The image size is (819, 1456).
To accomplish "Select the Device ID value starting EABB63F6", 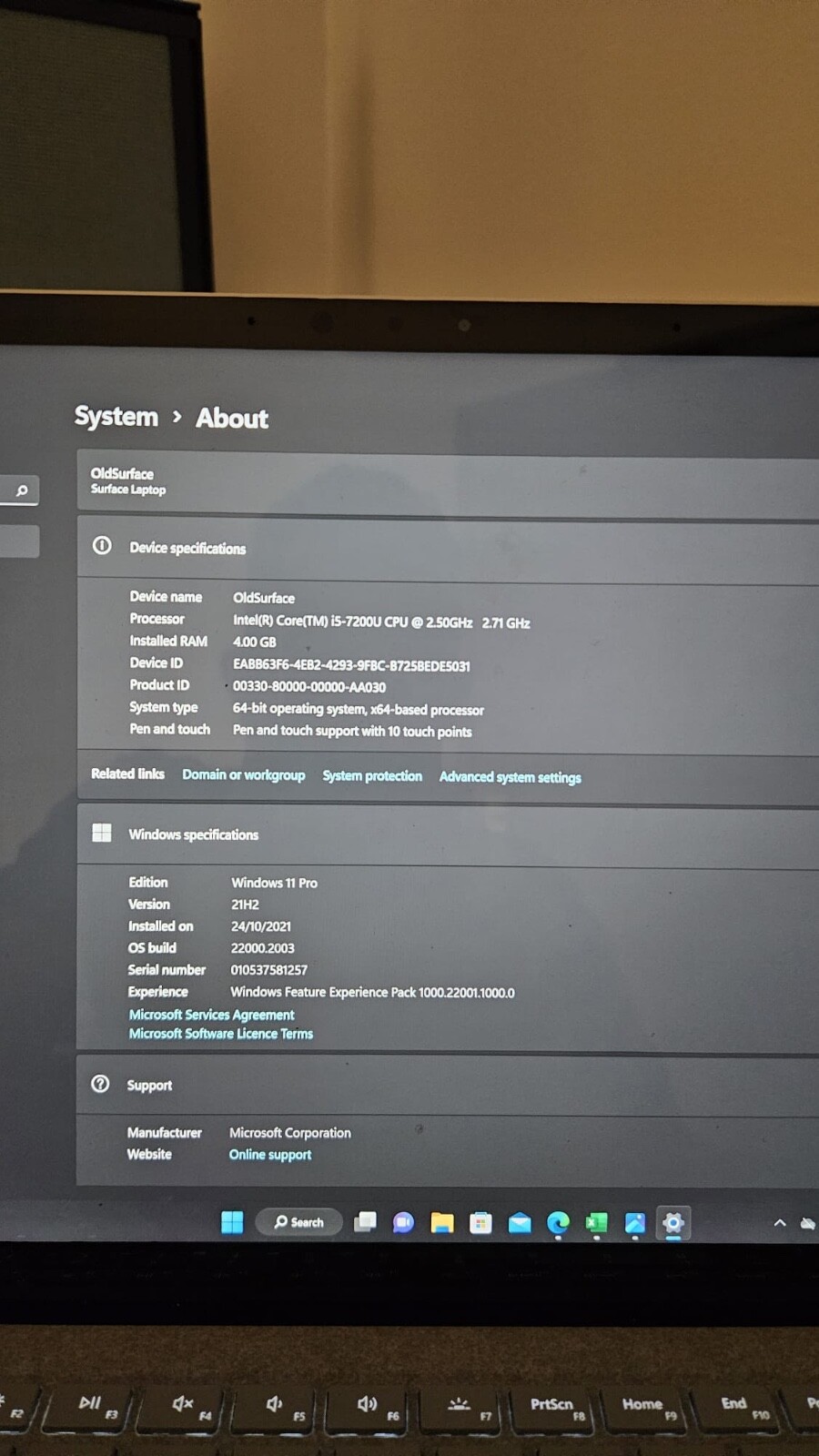I will [351, 665].
